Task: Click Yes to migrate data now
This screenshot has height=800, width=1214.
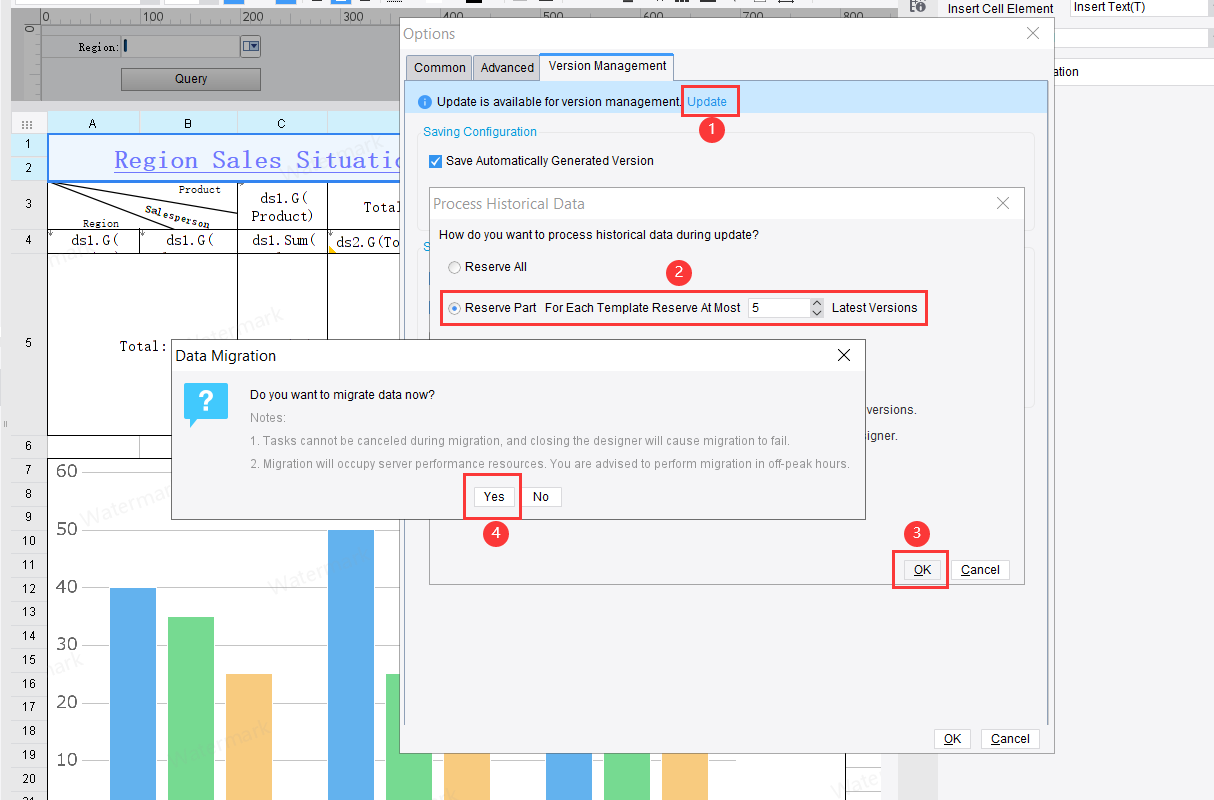Action: [x=494, y=497]
